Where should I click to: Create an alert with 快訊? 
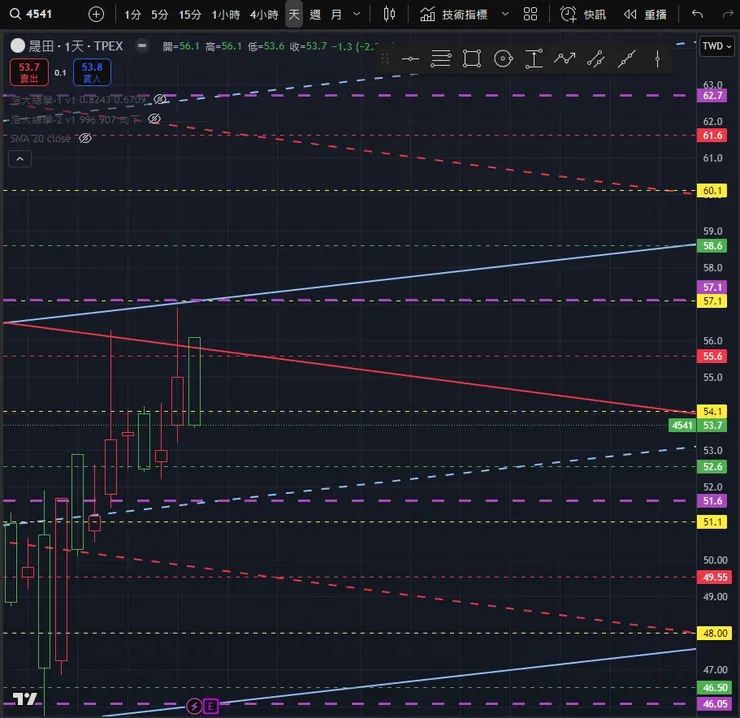tap(583, 15)
